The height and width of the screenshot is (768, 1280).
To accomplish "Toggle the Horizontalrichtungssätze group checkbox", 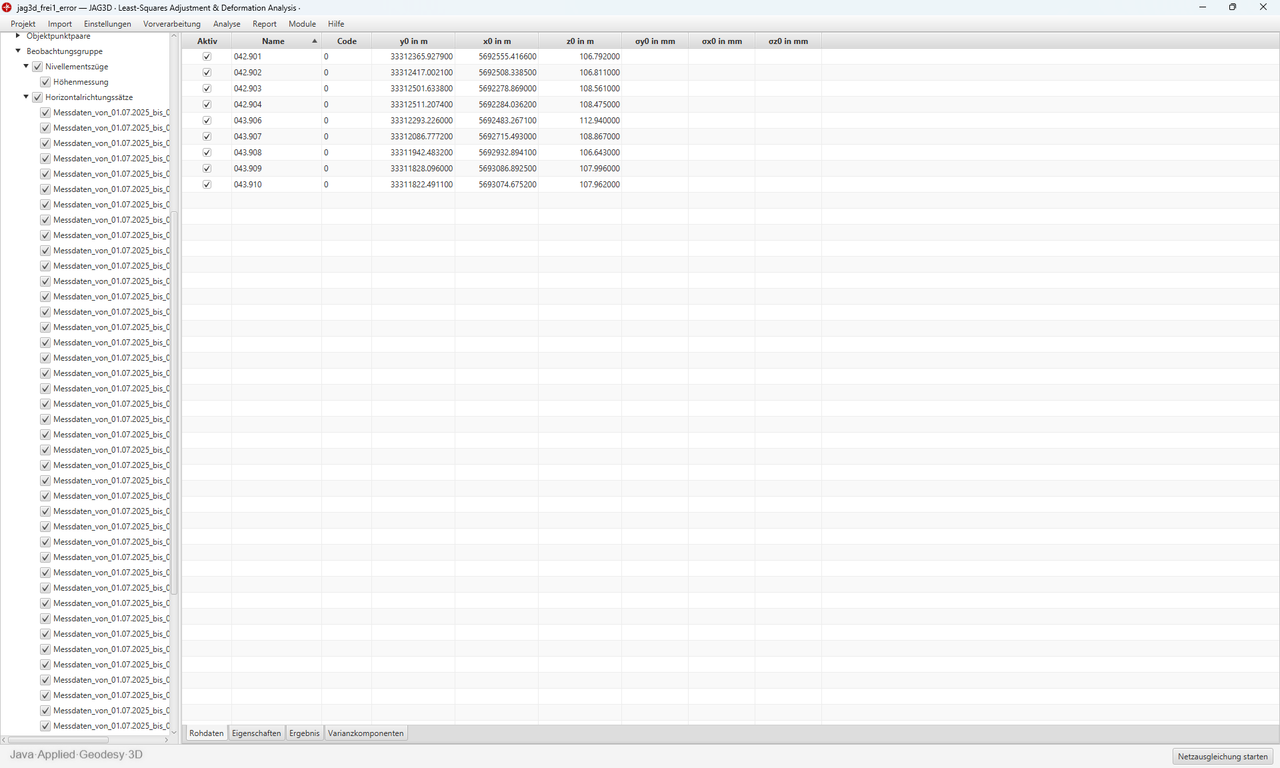I will (x=37, y=98).
